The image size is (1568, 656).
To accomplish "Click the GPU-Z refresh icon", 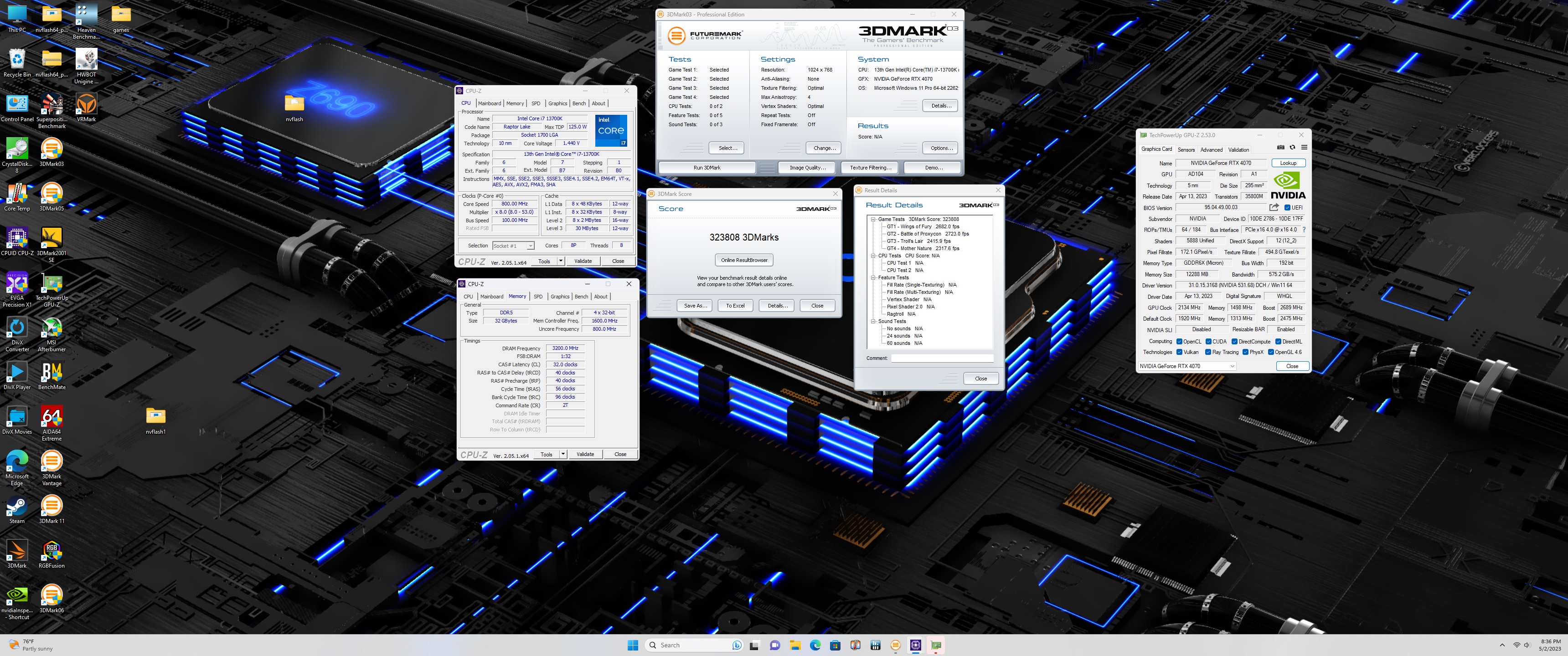I will pos(1292,147).
